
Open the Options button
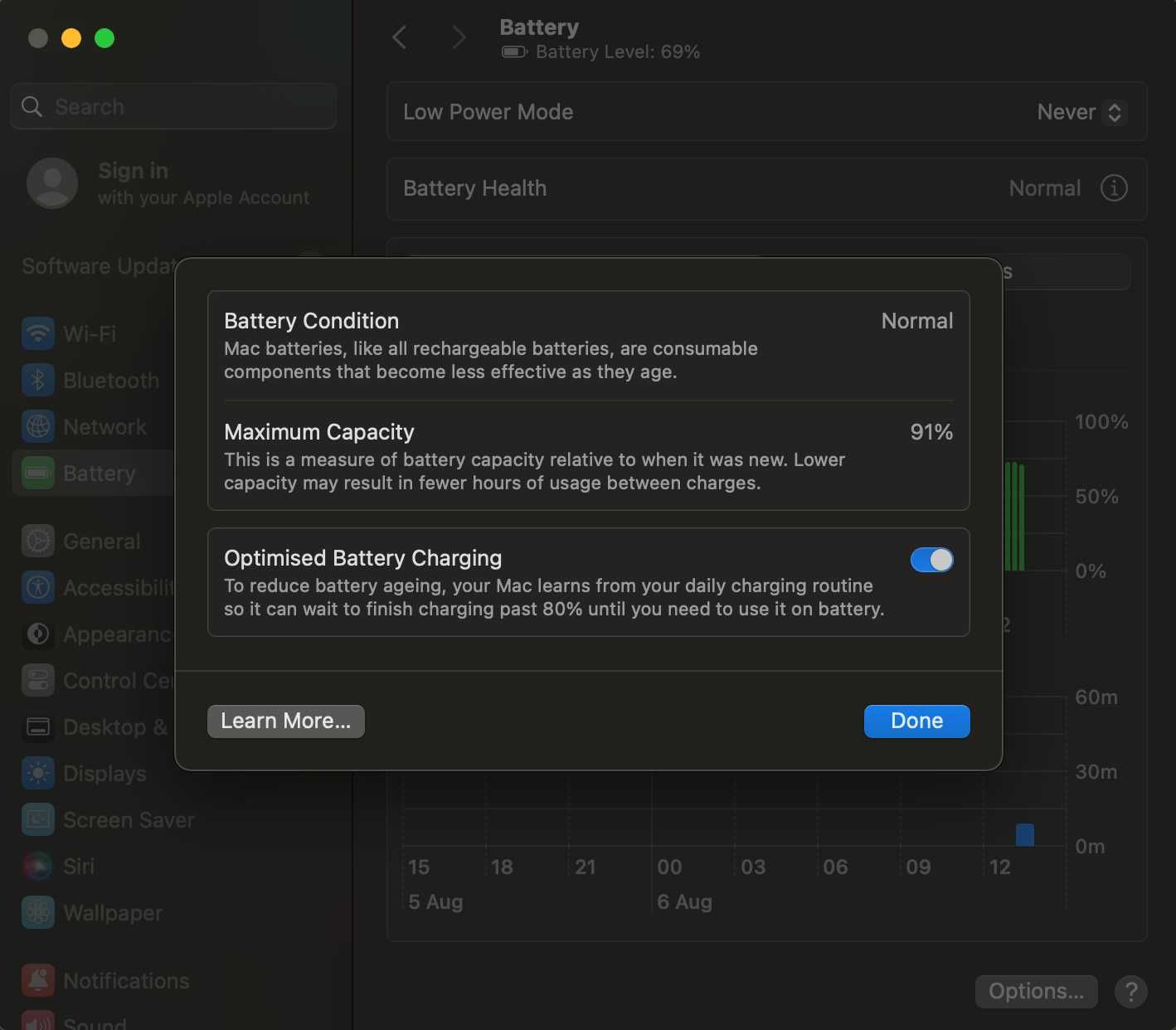(x=1036, y=991)
